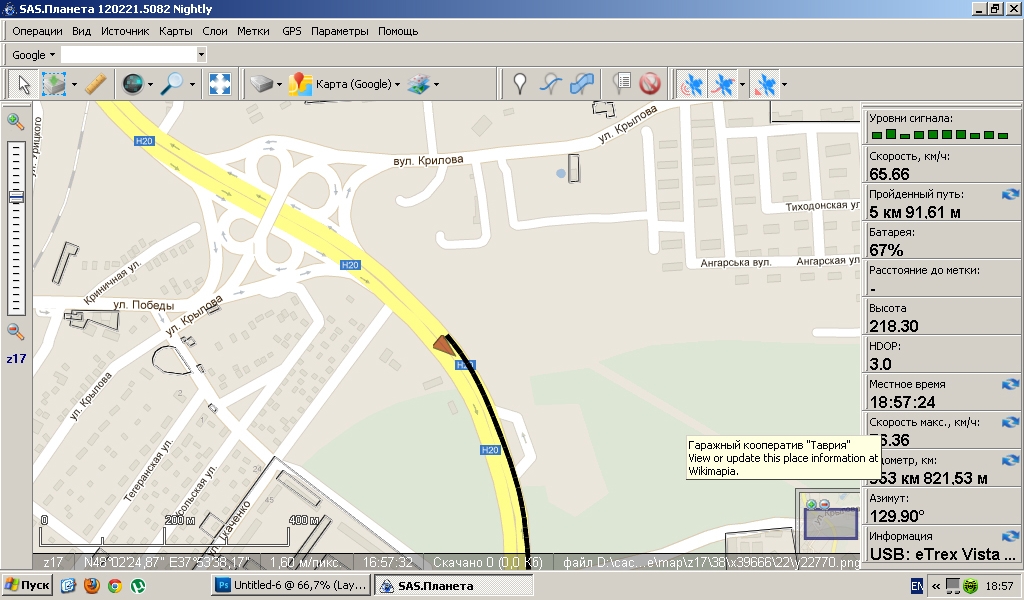The image size is (1024, 600).
Task: Open the Метки menu
Action: pos(253,31)
